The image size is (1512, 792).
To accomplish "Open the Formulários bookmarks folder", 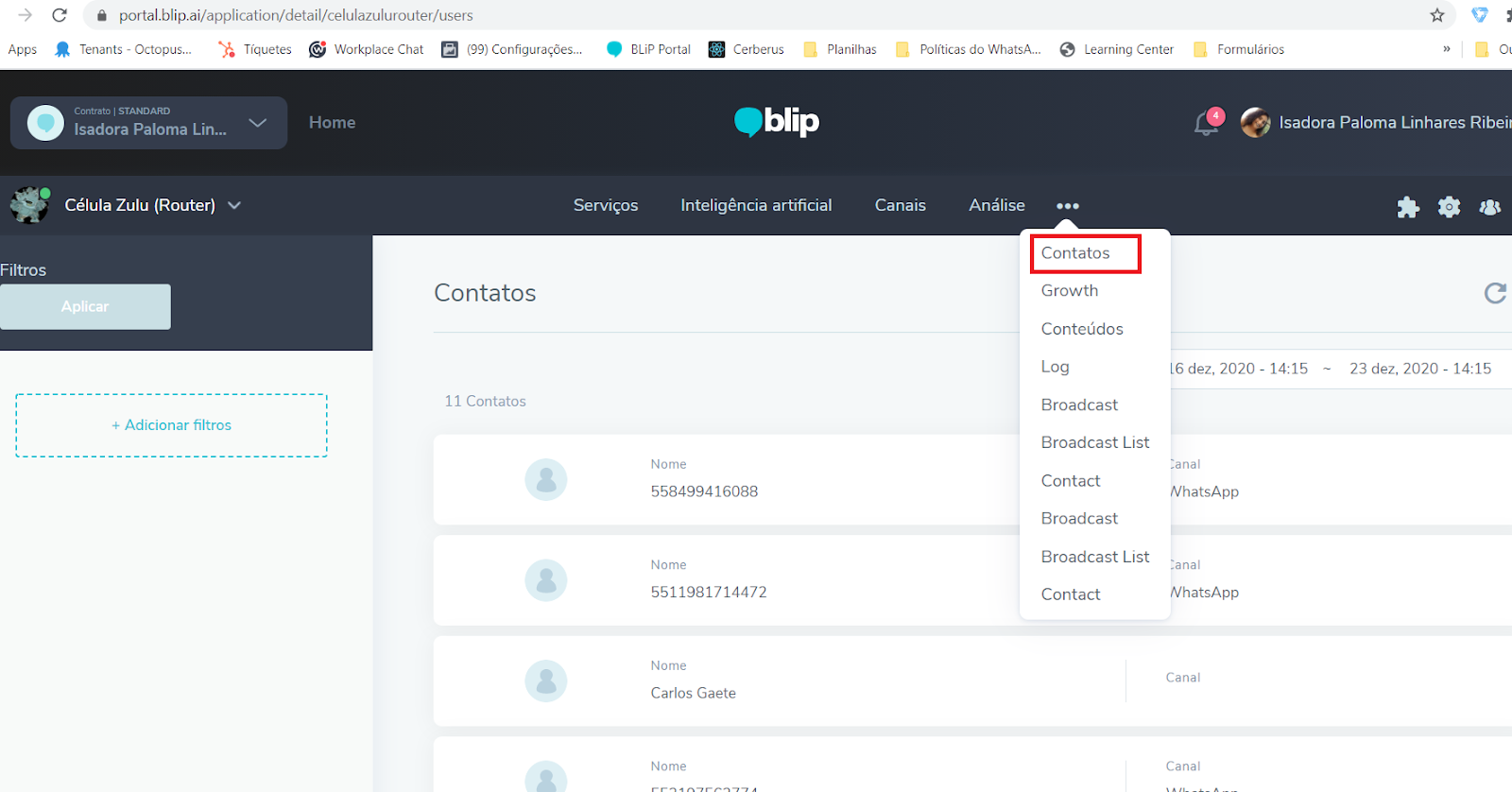I will [1239, 49].
